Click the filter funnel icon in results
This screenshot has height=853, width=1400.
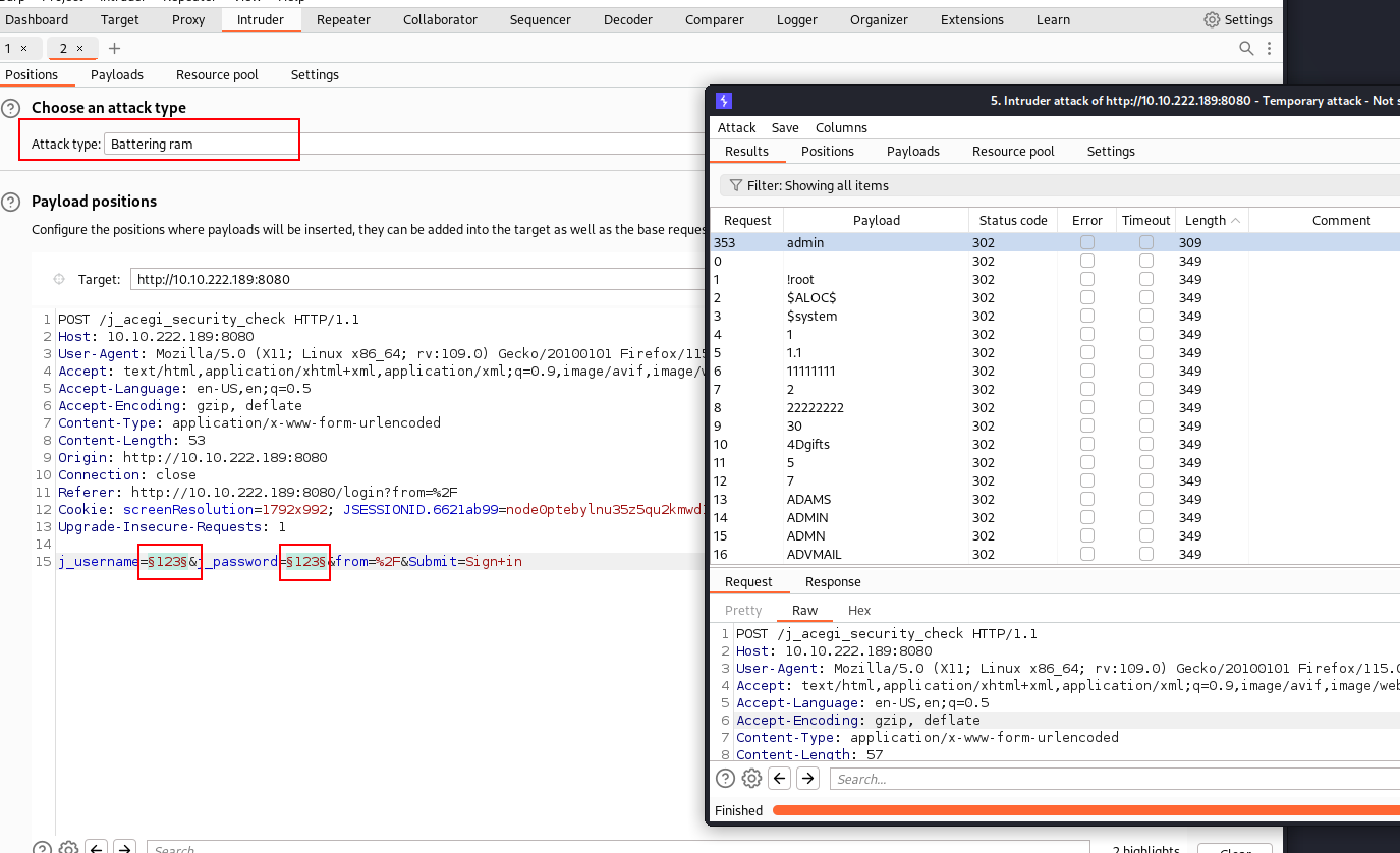pos(736,186)
